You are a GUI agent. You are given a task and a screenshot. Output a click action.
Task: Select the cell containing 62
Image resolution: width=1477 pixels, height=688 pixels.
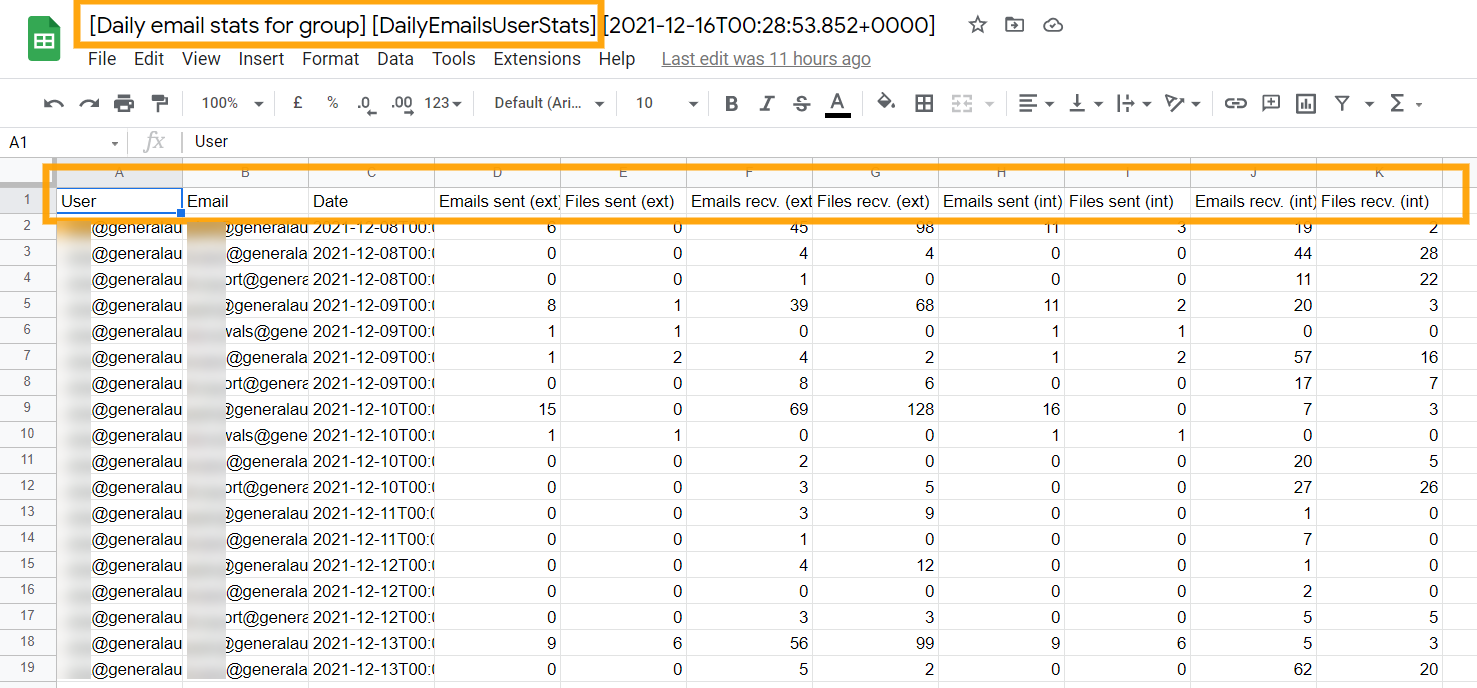point(1254,669)
